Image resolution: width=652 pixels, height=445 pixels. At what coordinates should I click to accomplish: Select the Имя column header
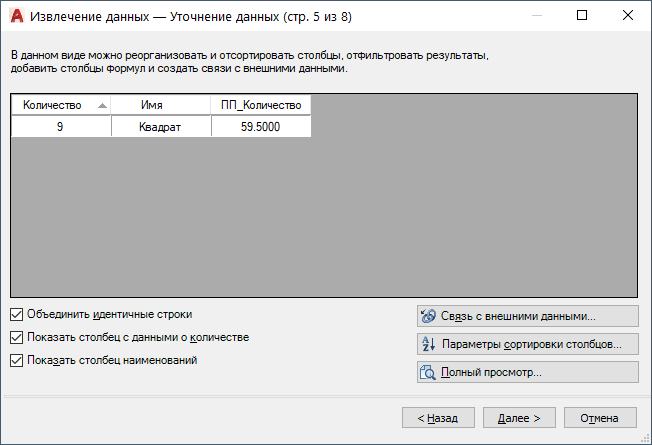coord(160,105)
